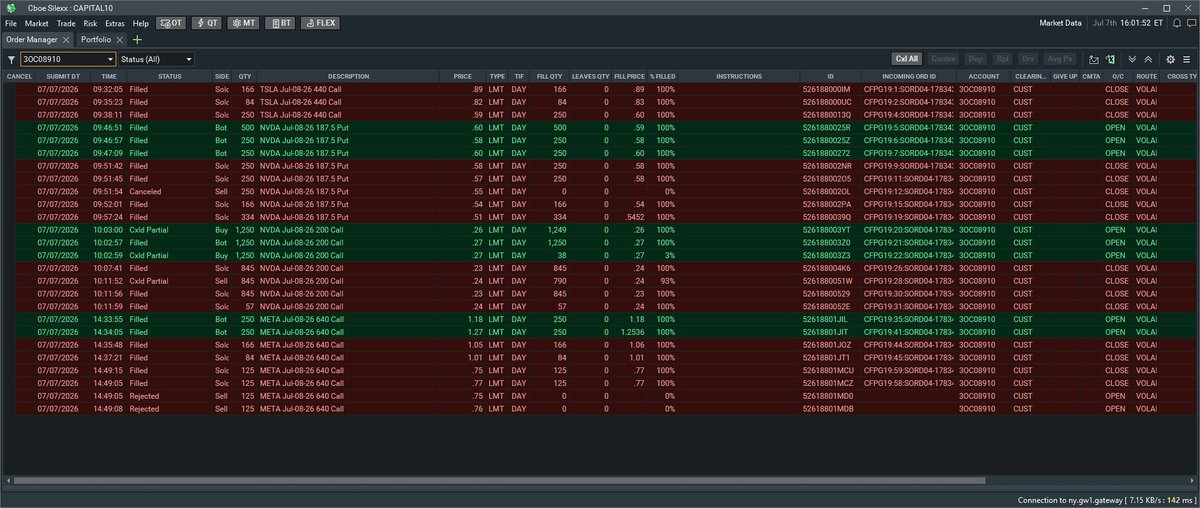Image resolution: width=1200 pixels, height=508 pixels.
Task: Sort by FILL QTY column header
Action: (550, 76)
